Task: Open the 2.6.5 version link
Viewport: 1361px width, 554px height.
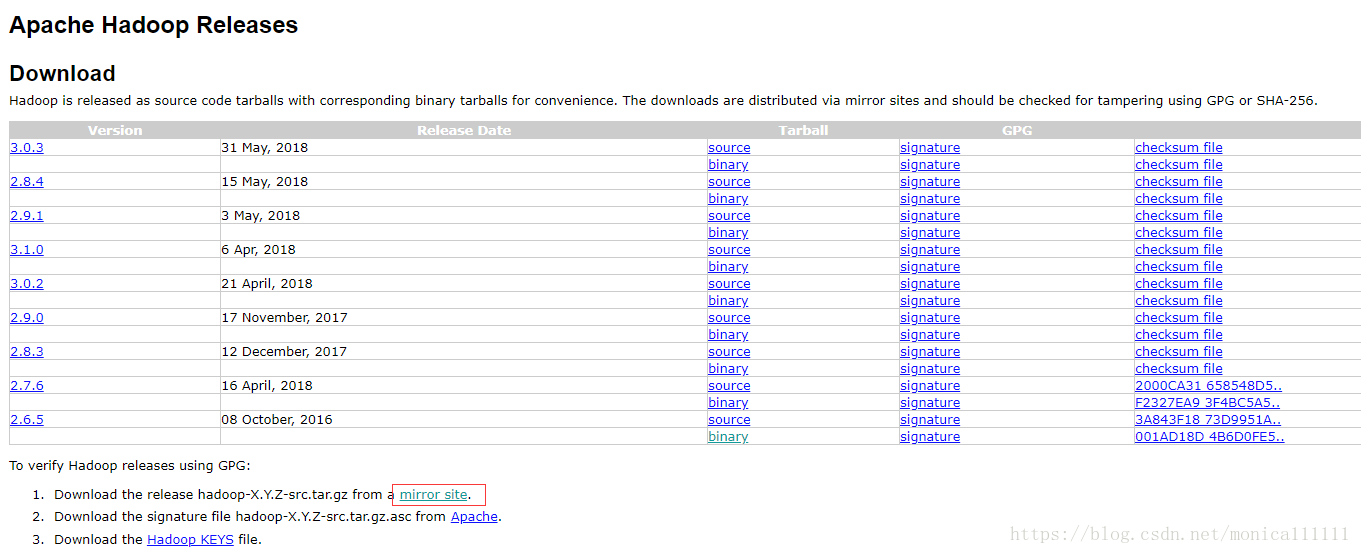Action: (27, 420)
